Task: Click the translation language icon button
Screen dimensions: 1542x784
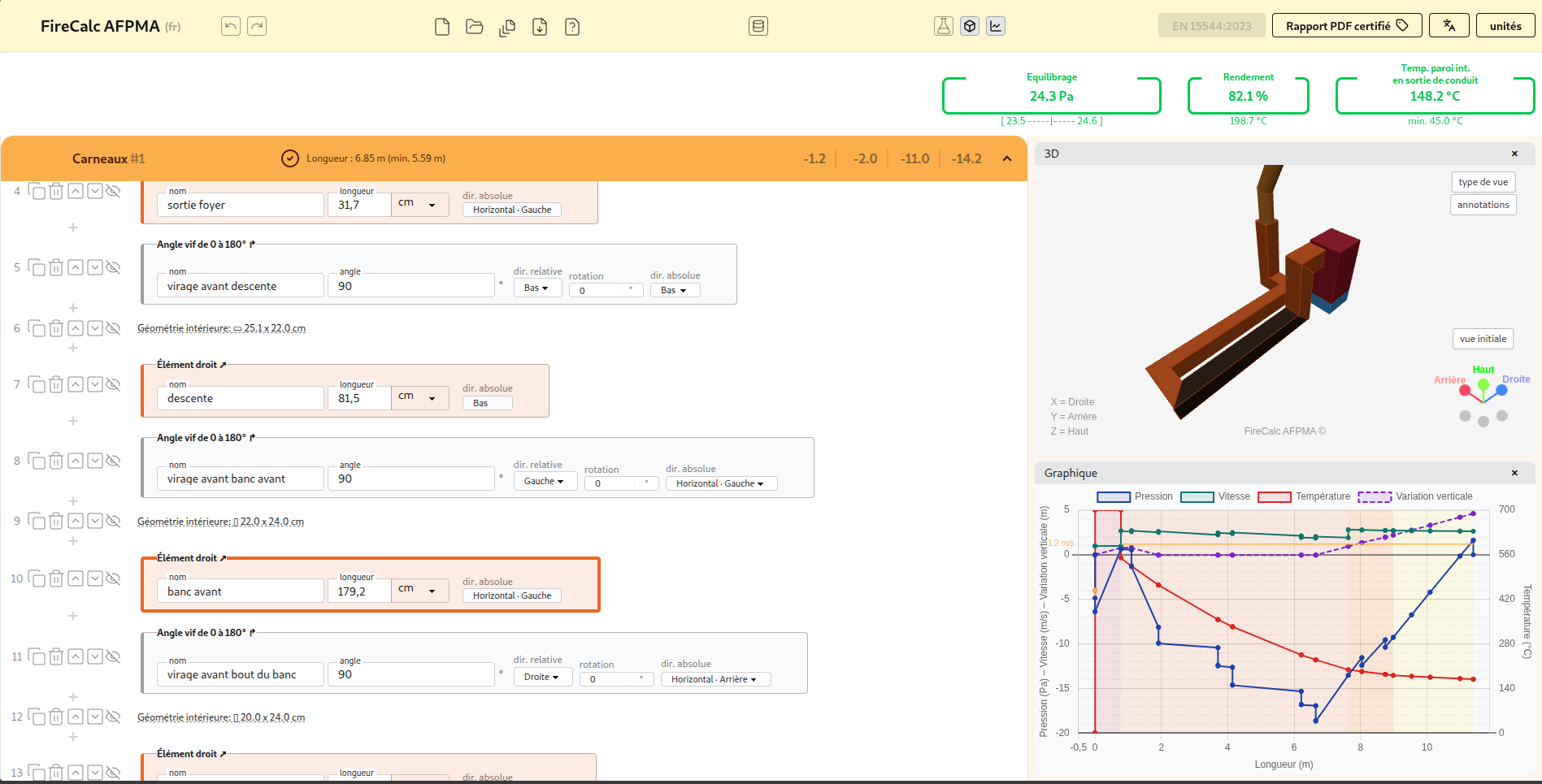Action: click(1449, 26)
